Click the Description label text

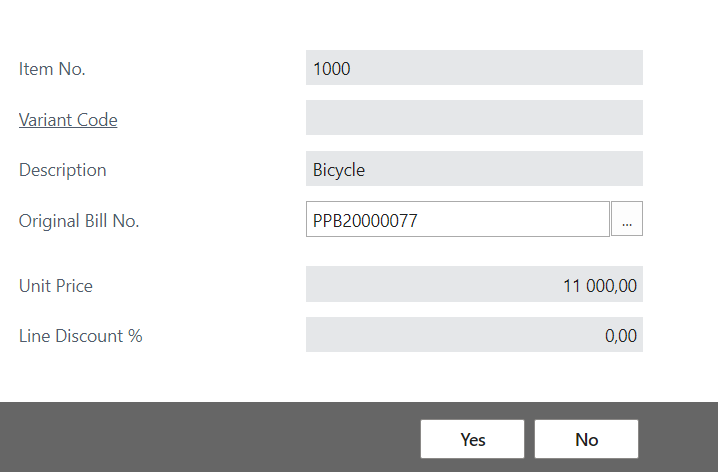pyautogui.click(x=63, y=170)
